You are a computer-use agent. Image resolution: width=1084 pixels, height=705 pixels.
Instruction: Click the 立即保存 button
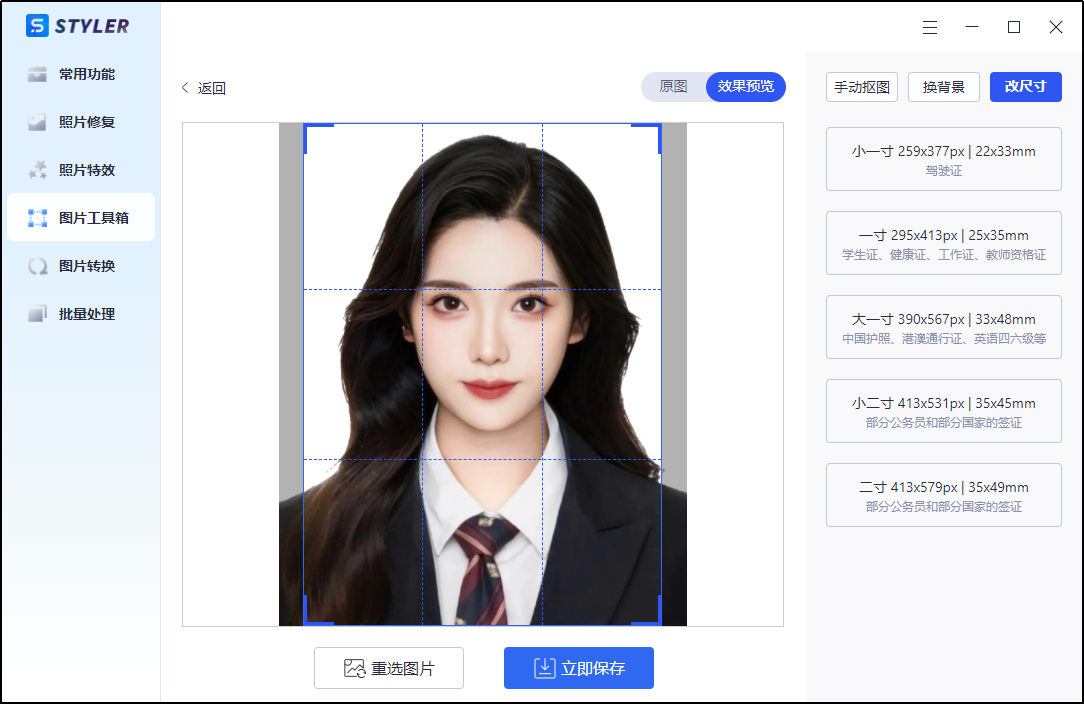579,668
